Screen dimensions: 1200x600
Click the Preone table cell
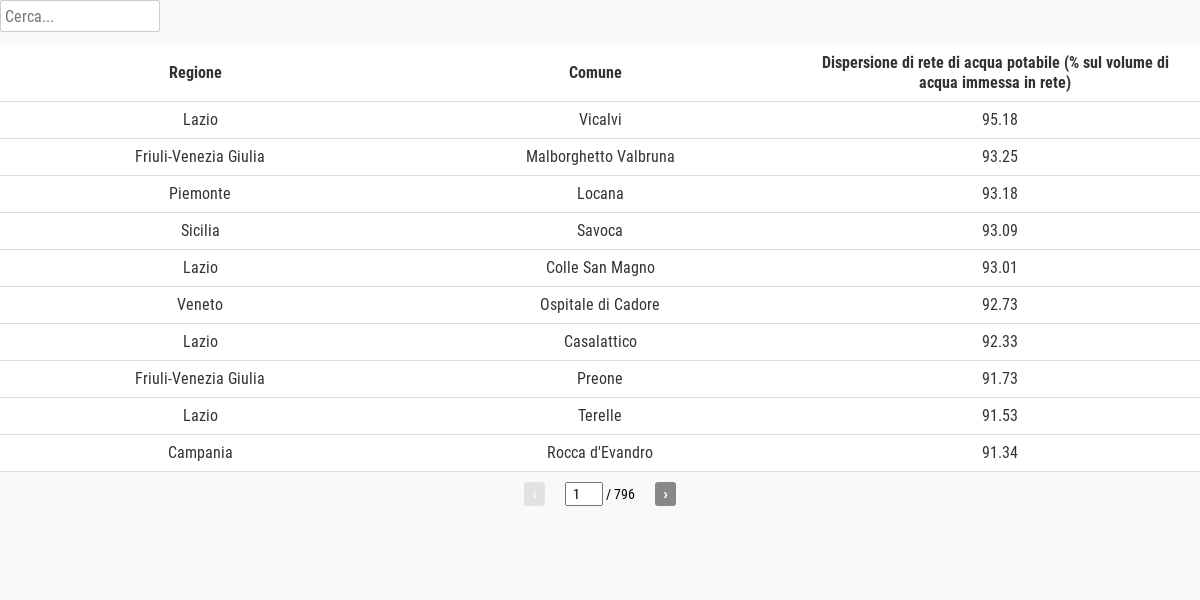point(600,379)
